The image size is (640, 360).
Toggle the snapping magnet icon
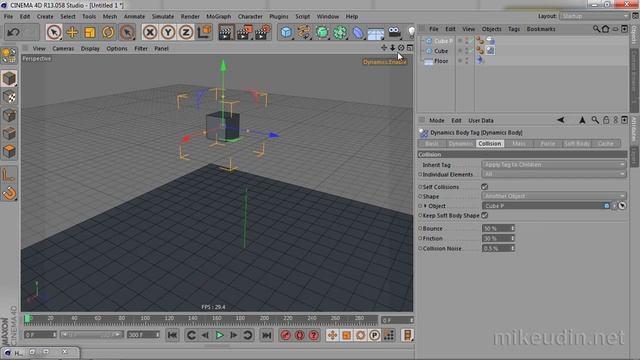[x=9, y=193]
